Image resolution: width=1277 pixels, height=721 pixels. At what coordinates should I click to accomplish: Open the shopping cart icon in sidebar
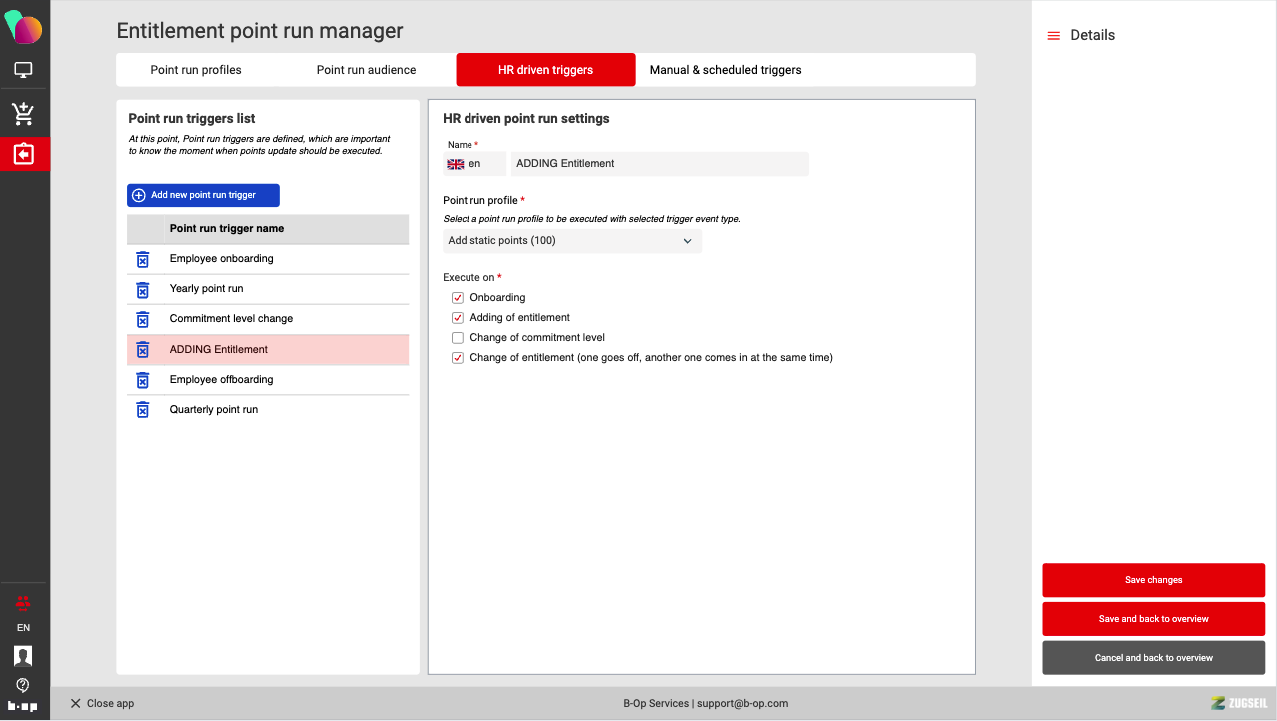point(23,113)
